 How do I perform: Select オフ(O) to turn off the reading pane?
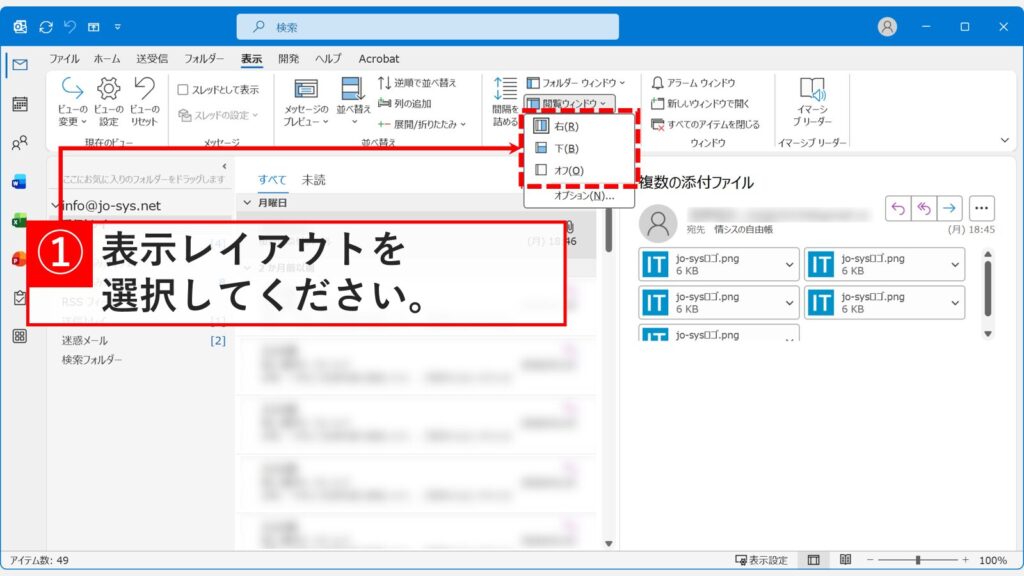[564, 169]
